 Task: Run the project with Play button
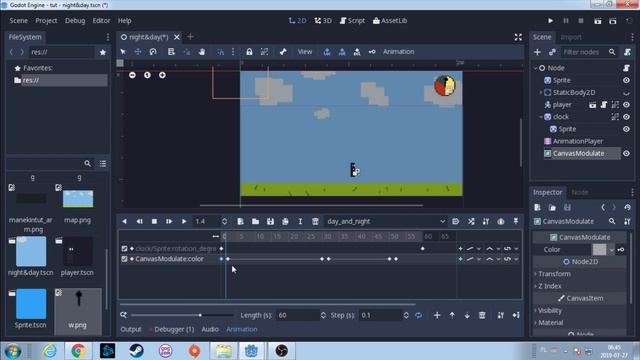[551, 20]
